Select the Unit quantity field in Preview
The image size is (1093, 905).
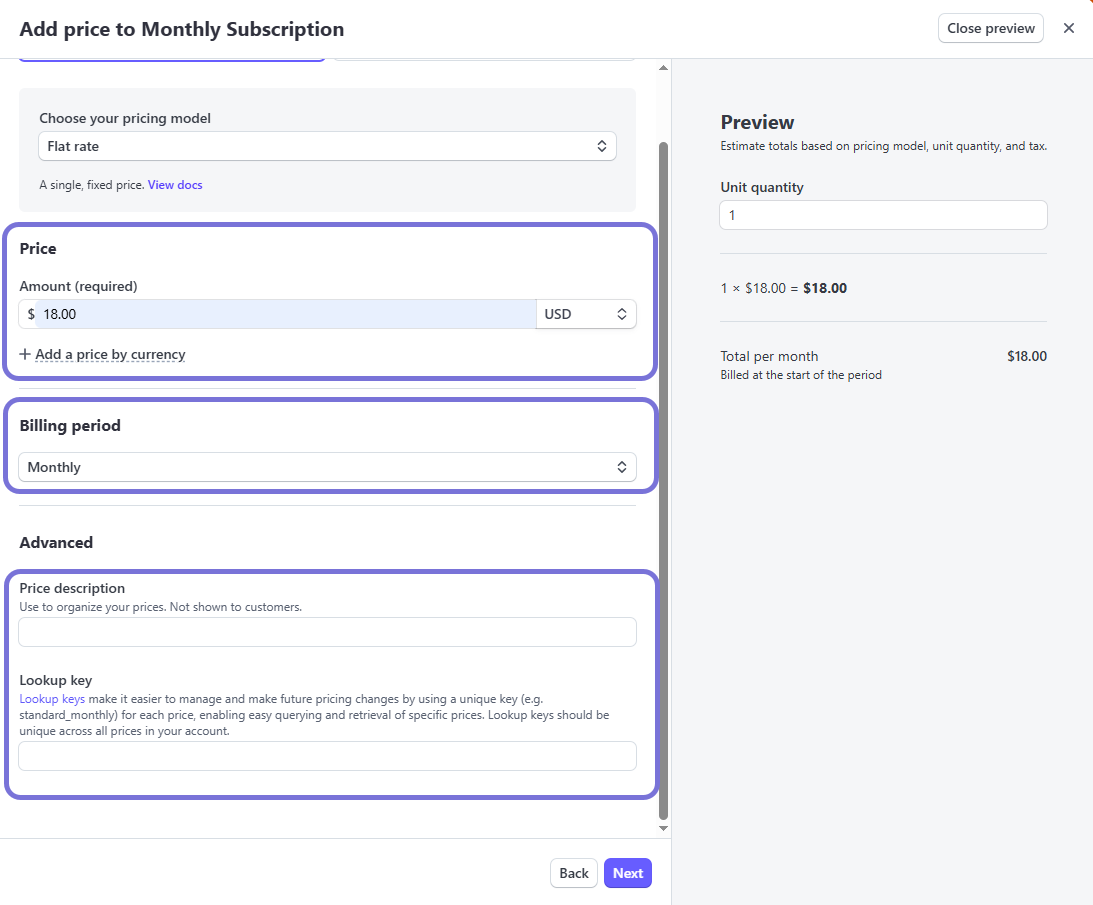point(883,215)
